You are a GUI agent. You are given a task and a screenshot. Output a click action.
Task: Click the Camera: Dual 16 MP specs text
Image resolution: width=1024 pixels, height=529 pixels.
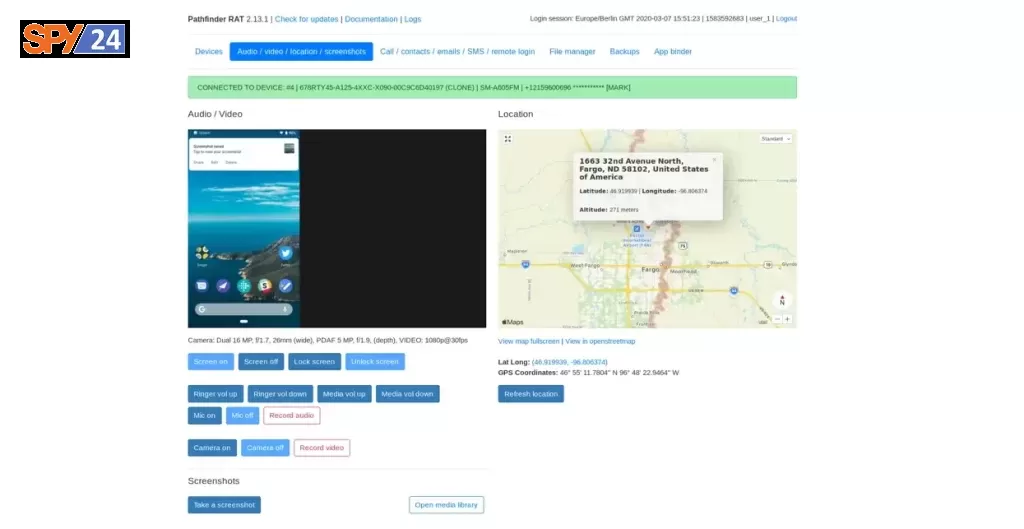328,340
